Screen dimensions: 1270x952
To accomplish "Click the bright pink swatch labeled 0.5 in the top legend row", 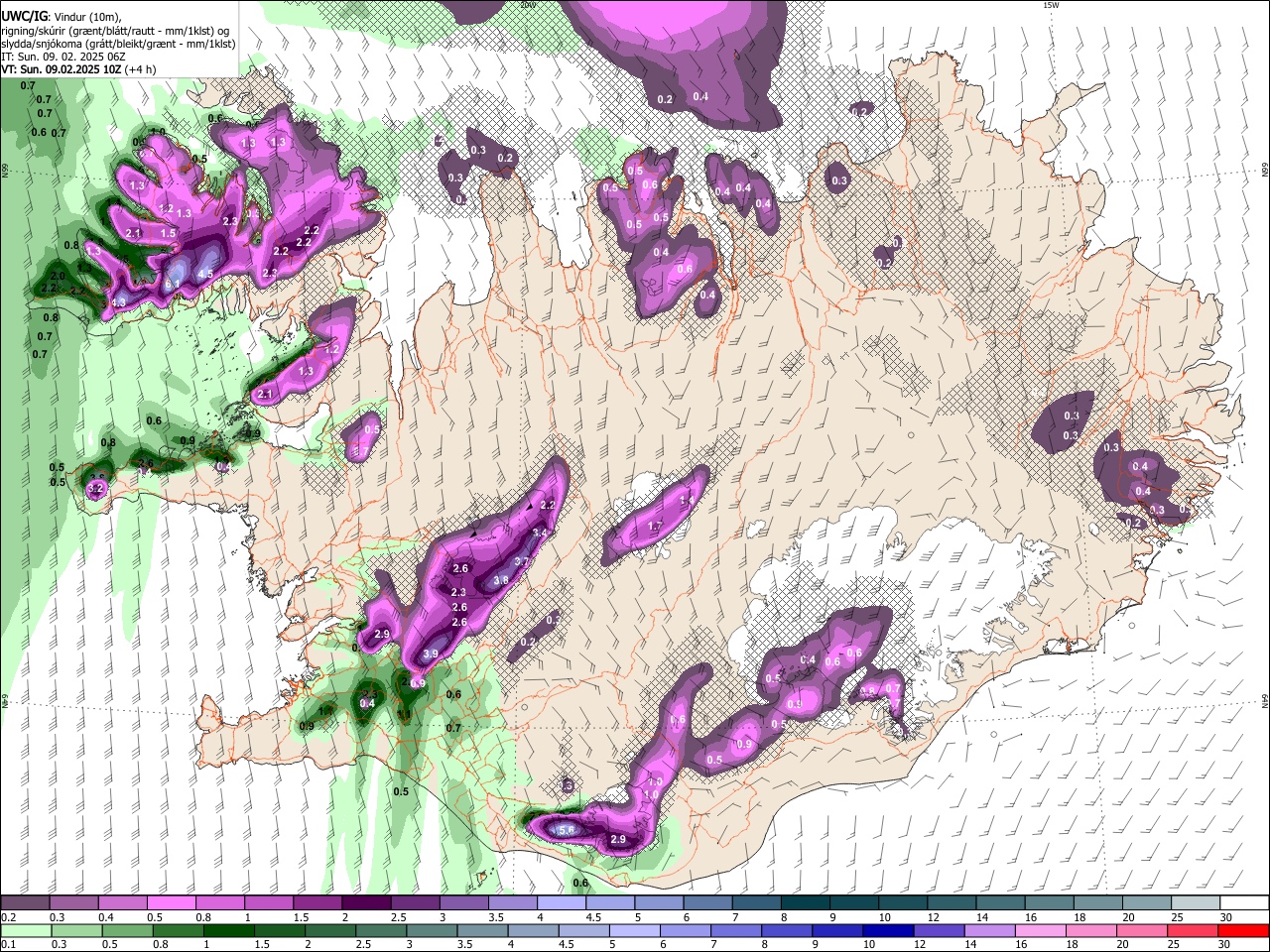I will coord(171,903).
